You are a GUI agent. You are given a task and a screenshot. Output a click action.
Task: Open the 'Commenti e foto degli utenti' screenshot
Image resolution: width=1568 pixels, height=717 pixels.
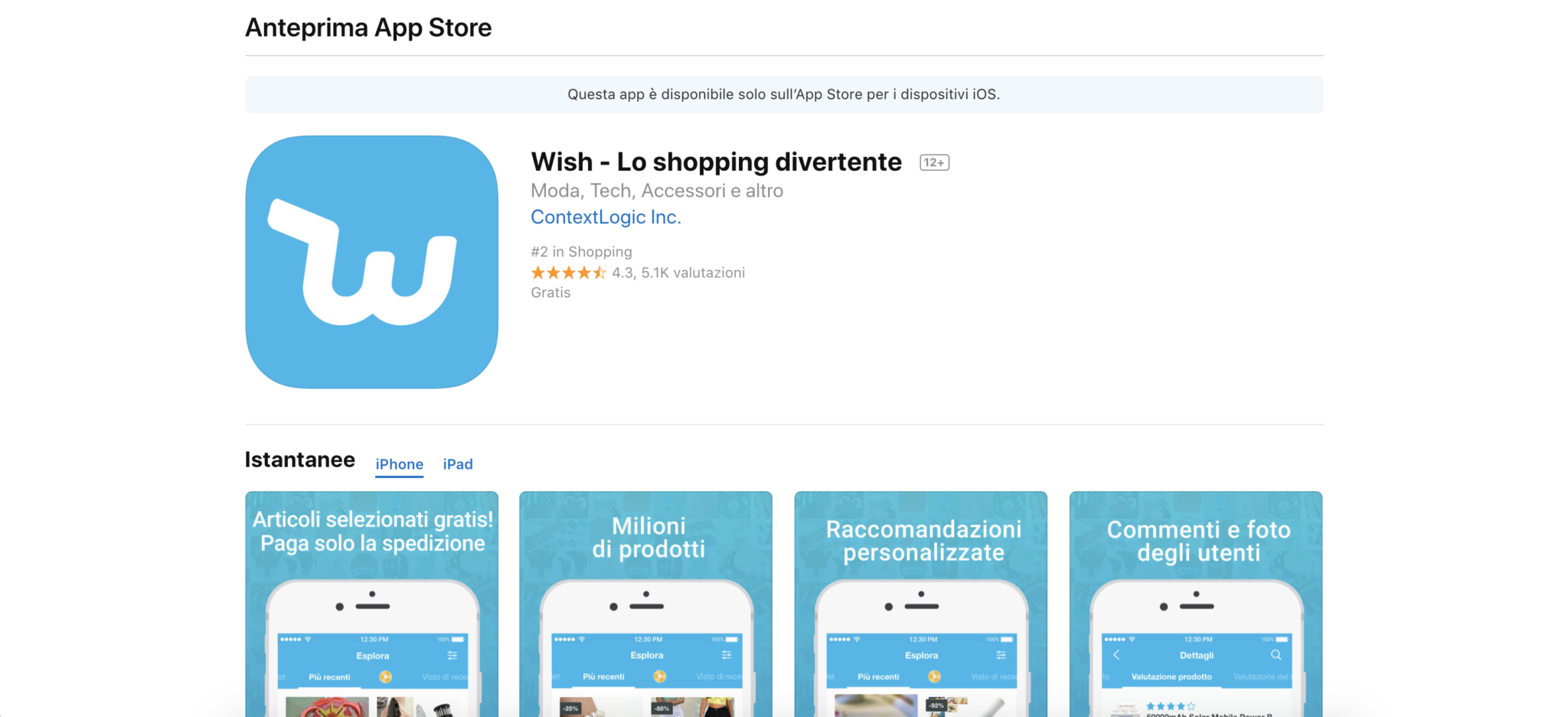pyautogui.click(x=1195, y=604)
